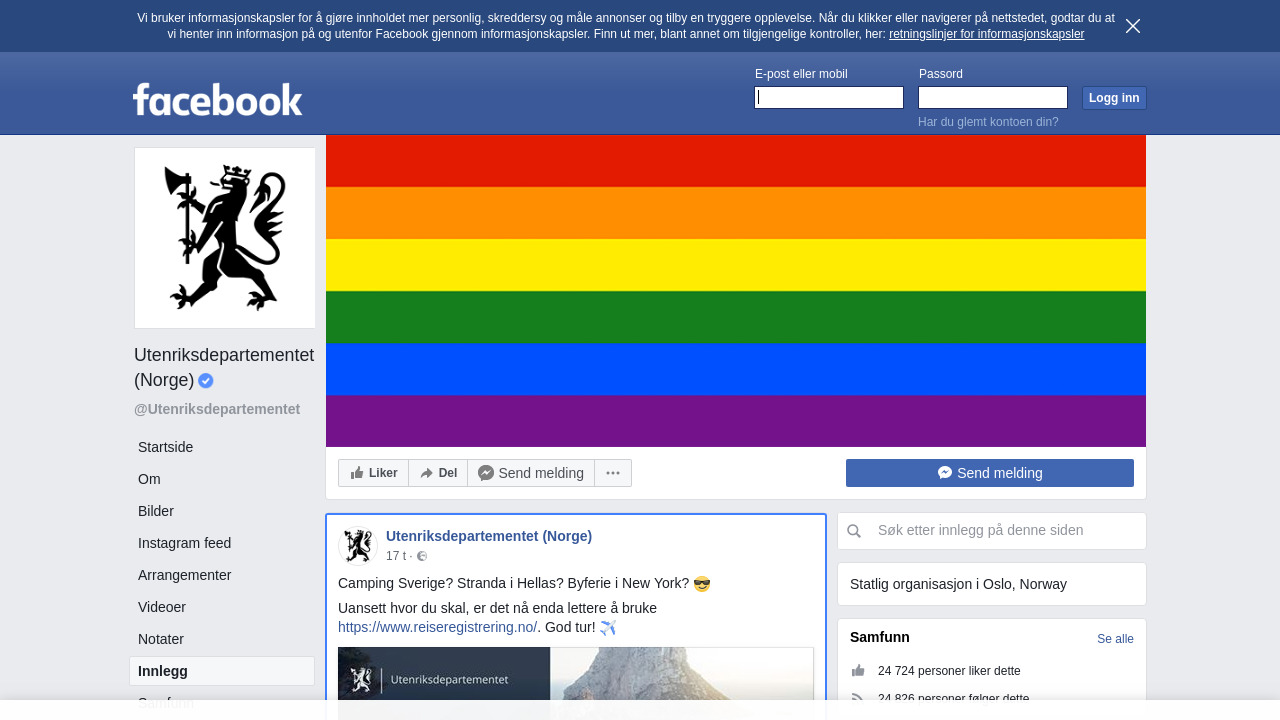Click the grey Send melding button
The width and height of the screenshot is (1280, 720).
(531, 473)
